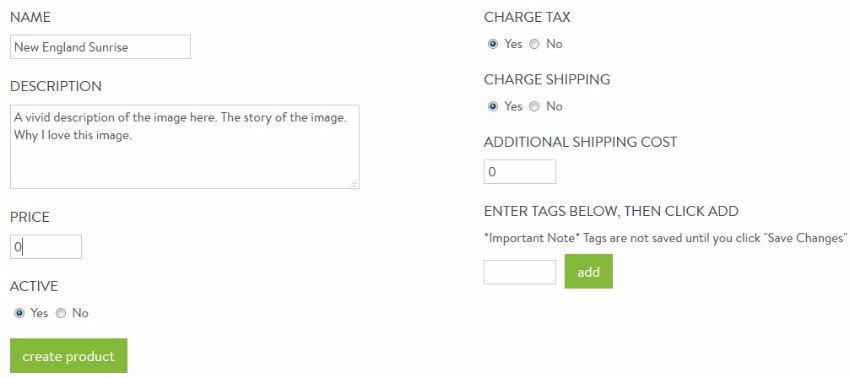Select Yes under Charge Tax
850x378 pixels.
tap(493, 44)
